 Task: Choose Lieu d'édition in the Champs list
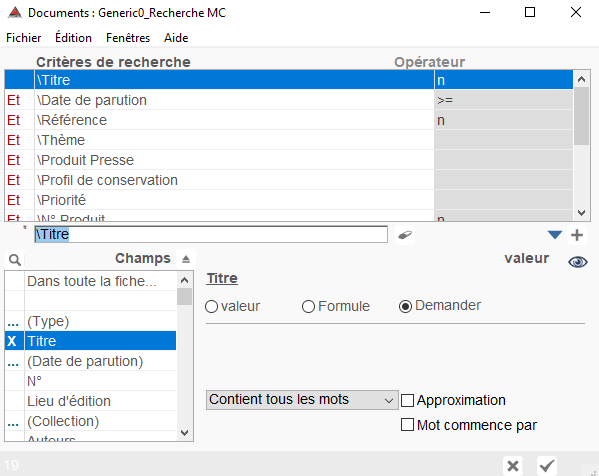tap(91, 401)
